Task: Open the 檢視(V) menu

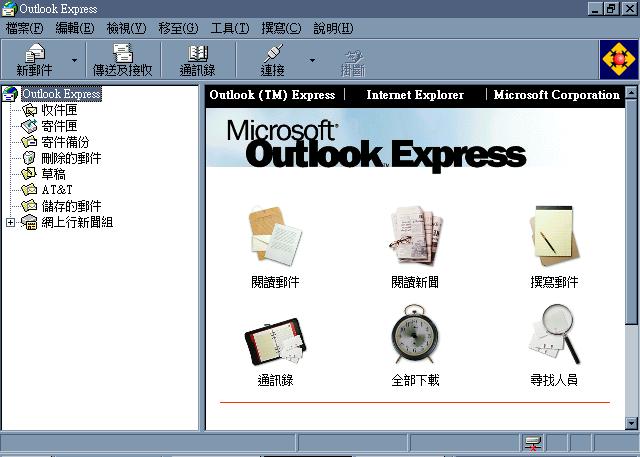Action: point(127,28)
